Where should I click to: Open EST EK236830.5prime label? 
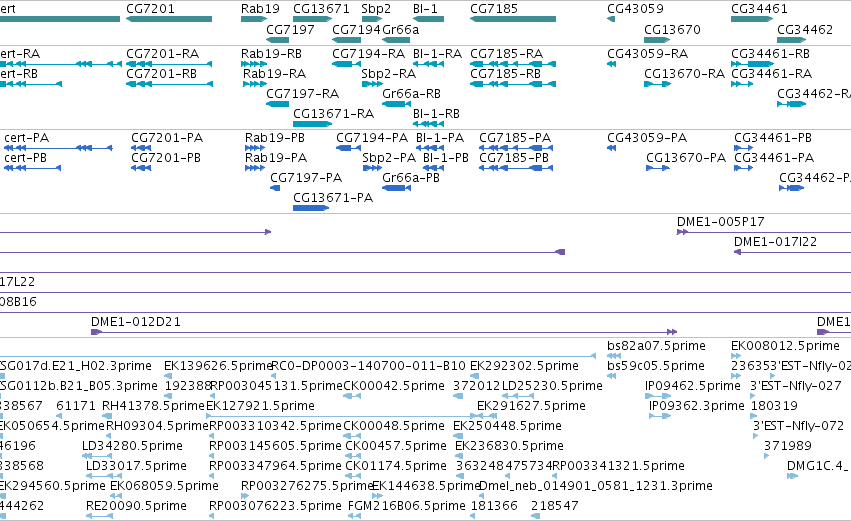[x=509, y=446]
